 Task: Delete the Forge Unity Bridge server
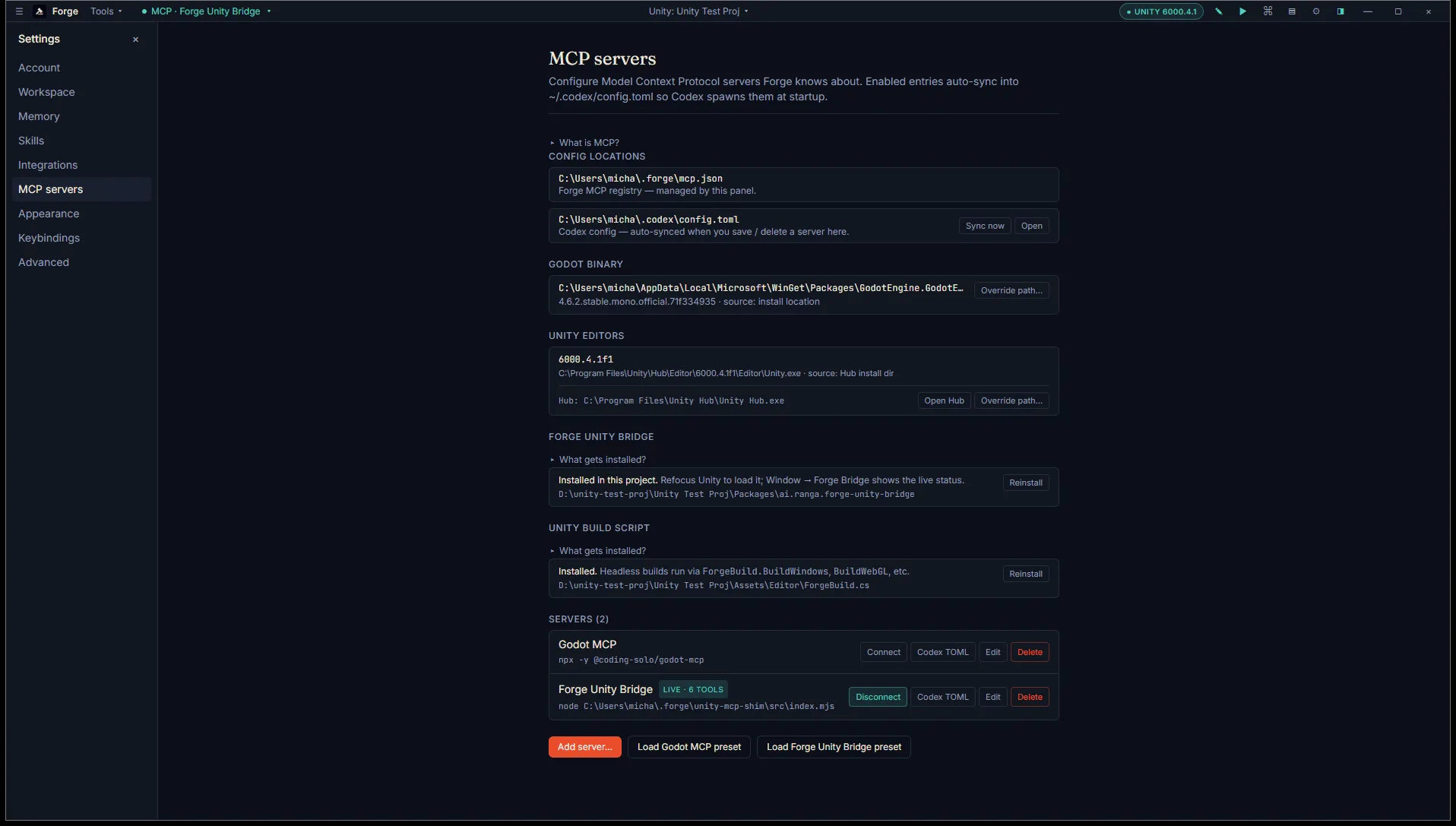coord(1030,697)
